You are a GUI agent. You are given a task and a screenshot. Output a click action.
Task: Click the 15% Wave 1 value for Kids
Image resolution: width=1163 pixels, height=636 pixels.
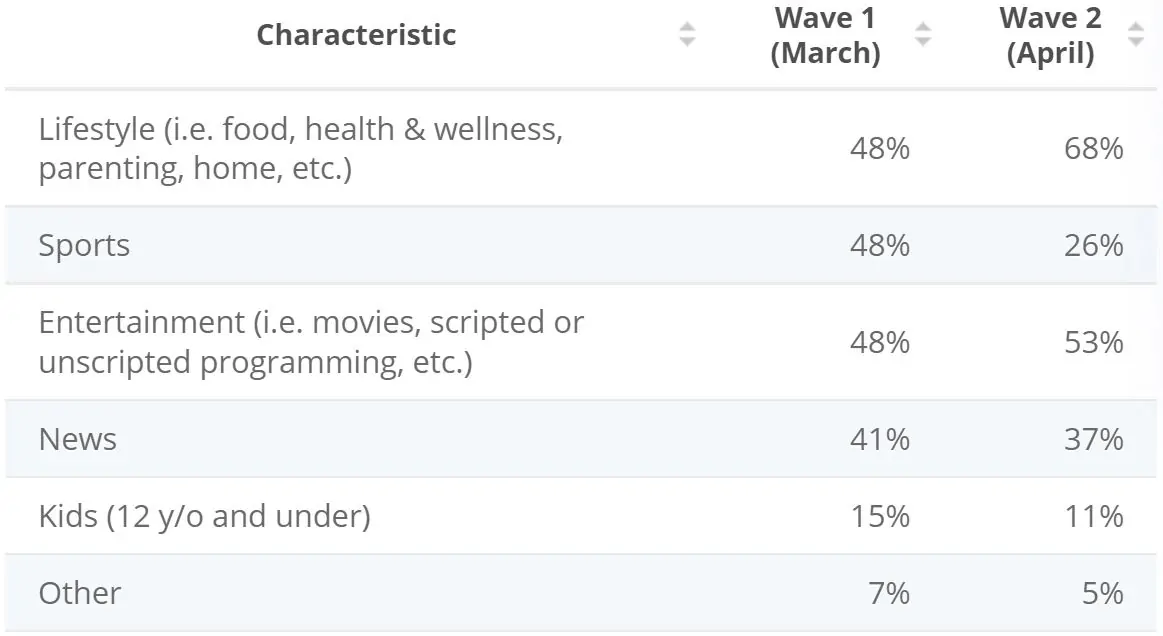point(880,516)
